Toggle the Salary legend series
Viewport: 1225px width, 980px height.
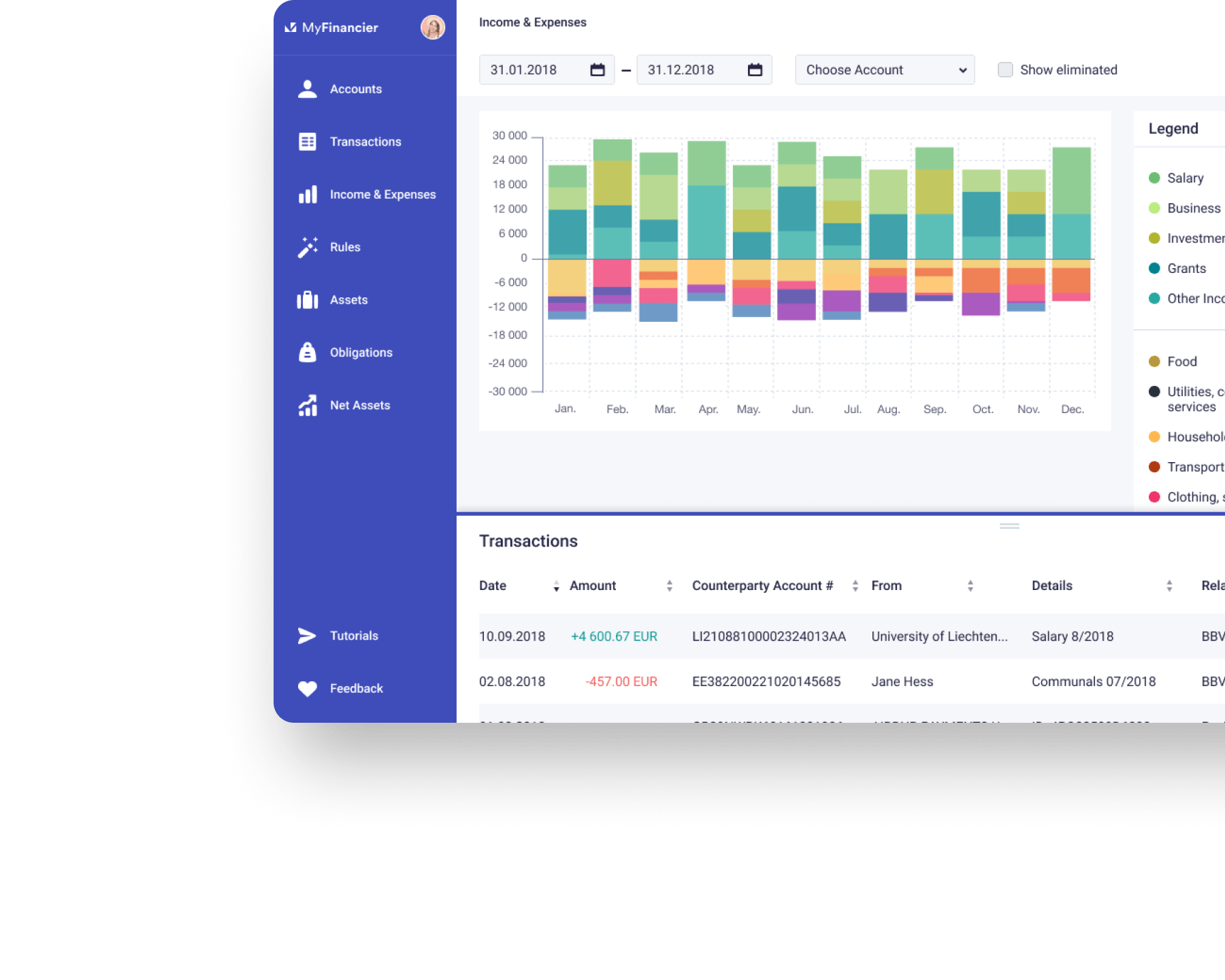(1185, 178)
